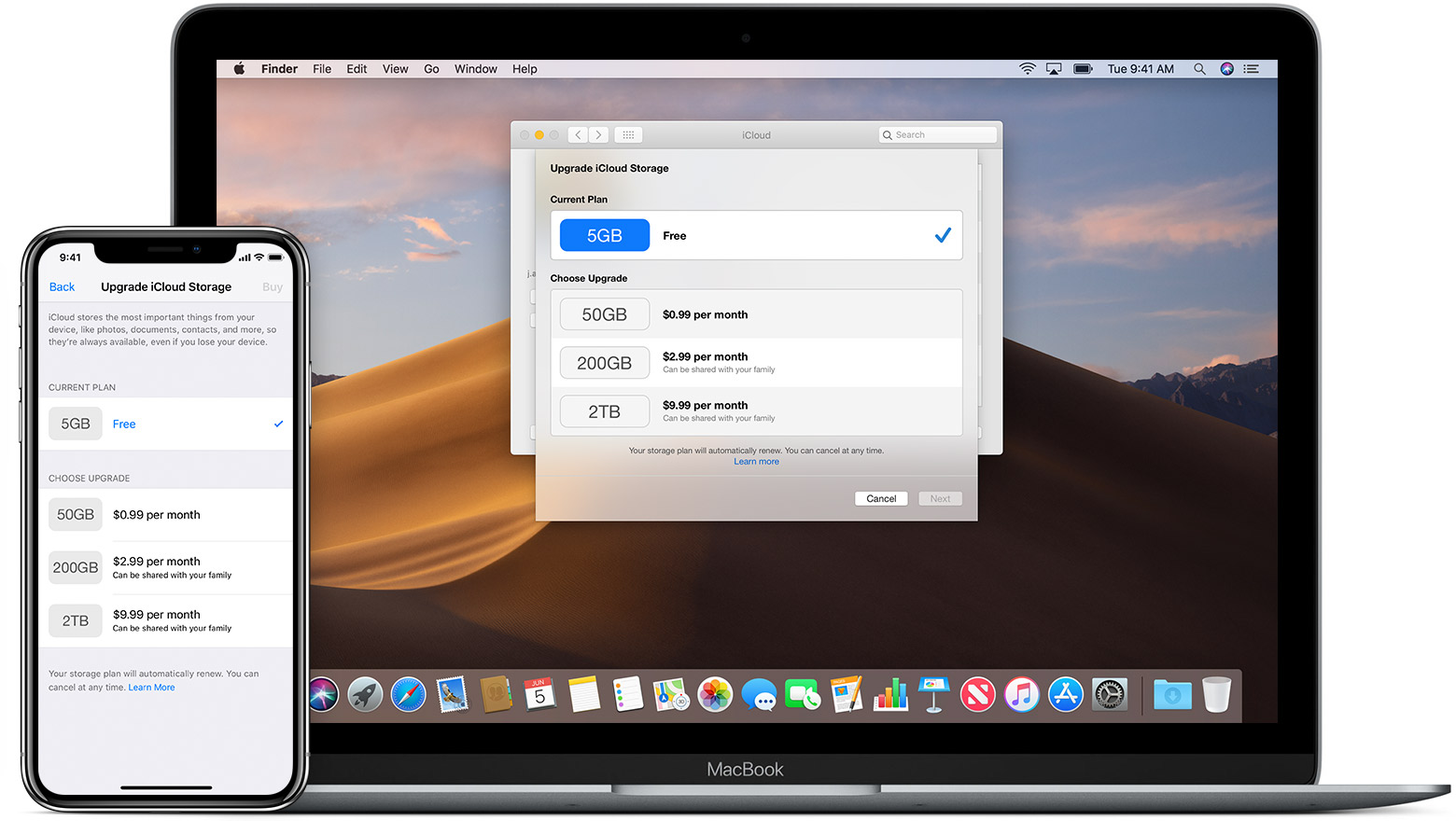The width and height of the screenshot is (1456, 821).
Task: Show all preferences grid button
Action: 628,135
